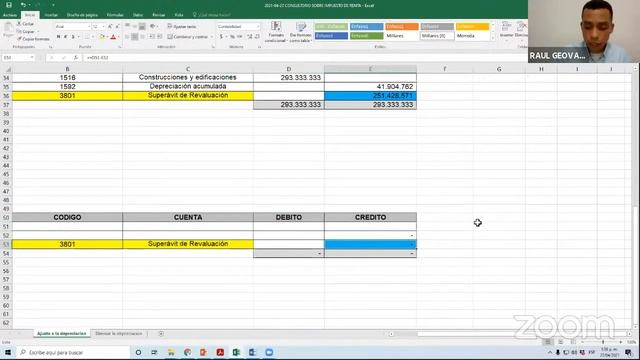Click the Insert Function (fx) button
640x360 pixels.
point(76,58)
